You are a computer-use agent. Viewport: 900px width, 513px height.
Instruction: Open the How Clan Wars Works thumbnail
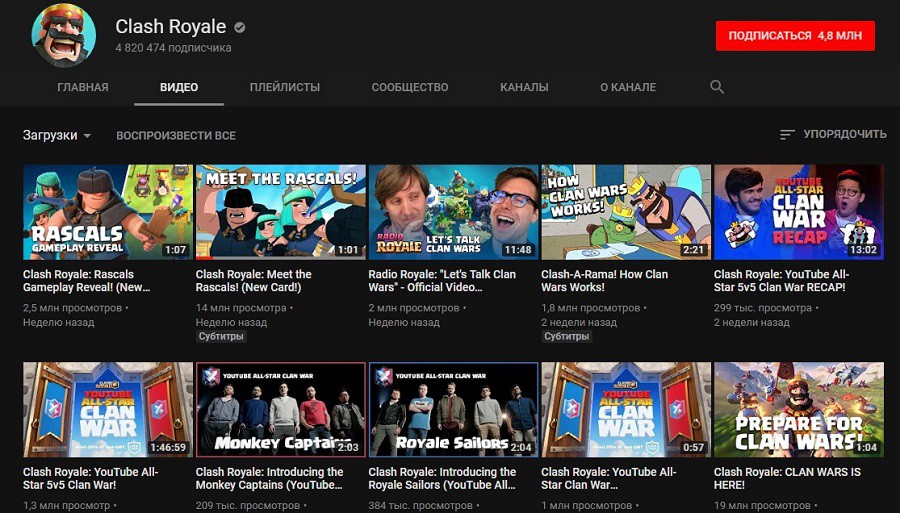[x=626, y=212]
